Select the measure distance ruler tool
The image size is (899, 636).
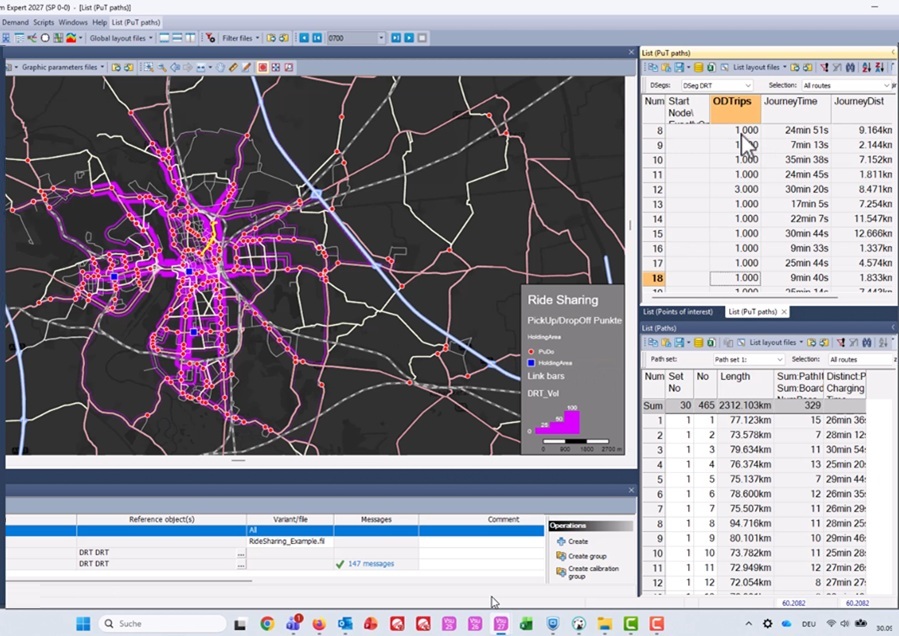point(233,67)
